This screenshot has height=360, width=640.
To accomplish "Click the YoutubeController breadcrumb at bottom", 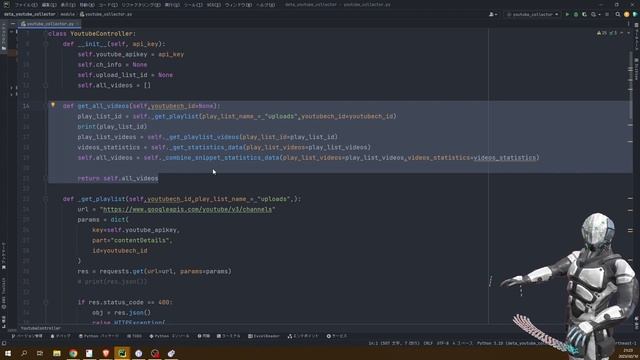I will [x=40, y=328].
